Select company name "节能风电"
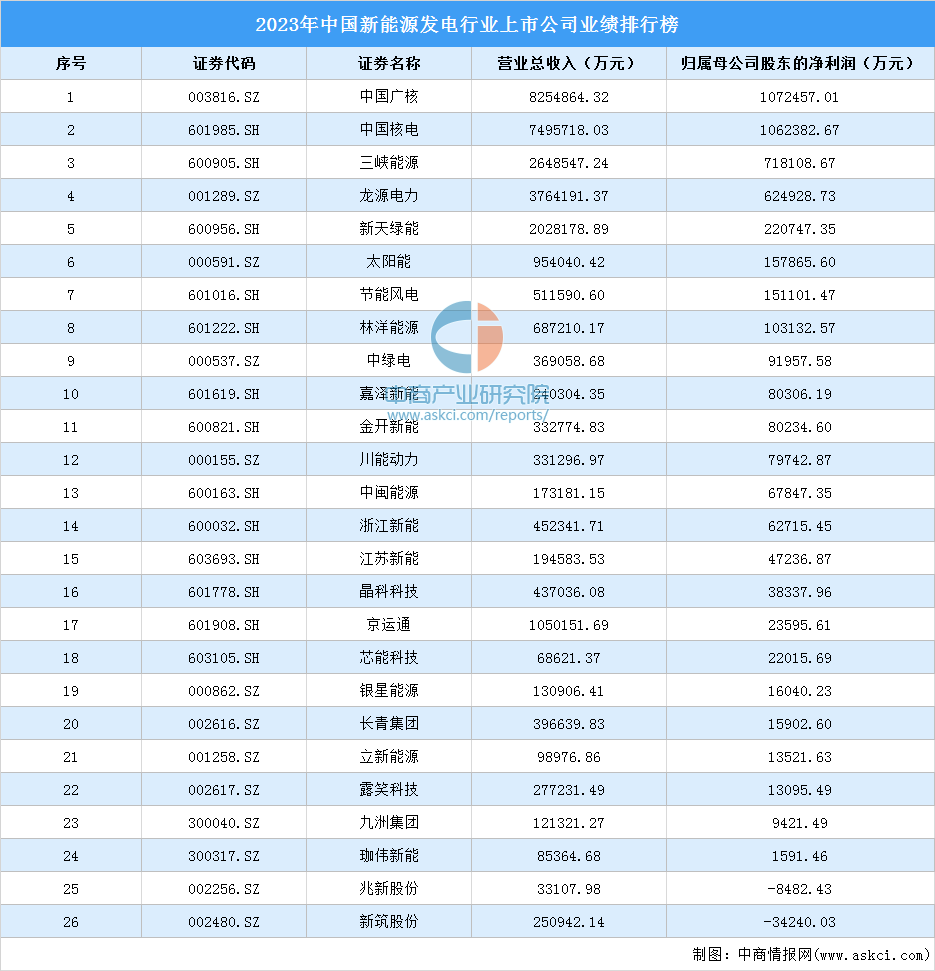 (389, 295)
